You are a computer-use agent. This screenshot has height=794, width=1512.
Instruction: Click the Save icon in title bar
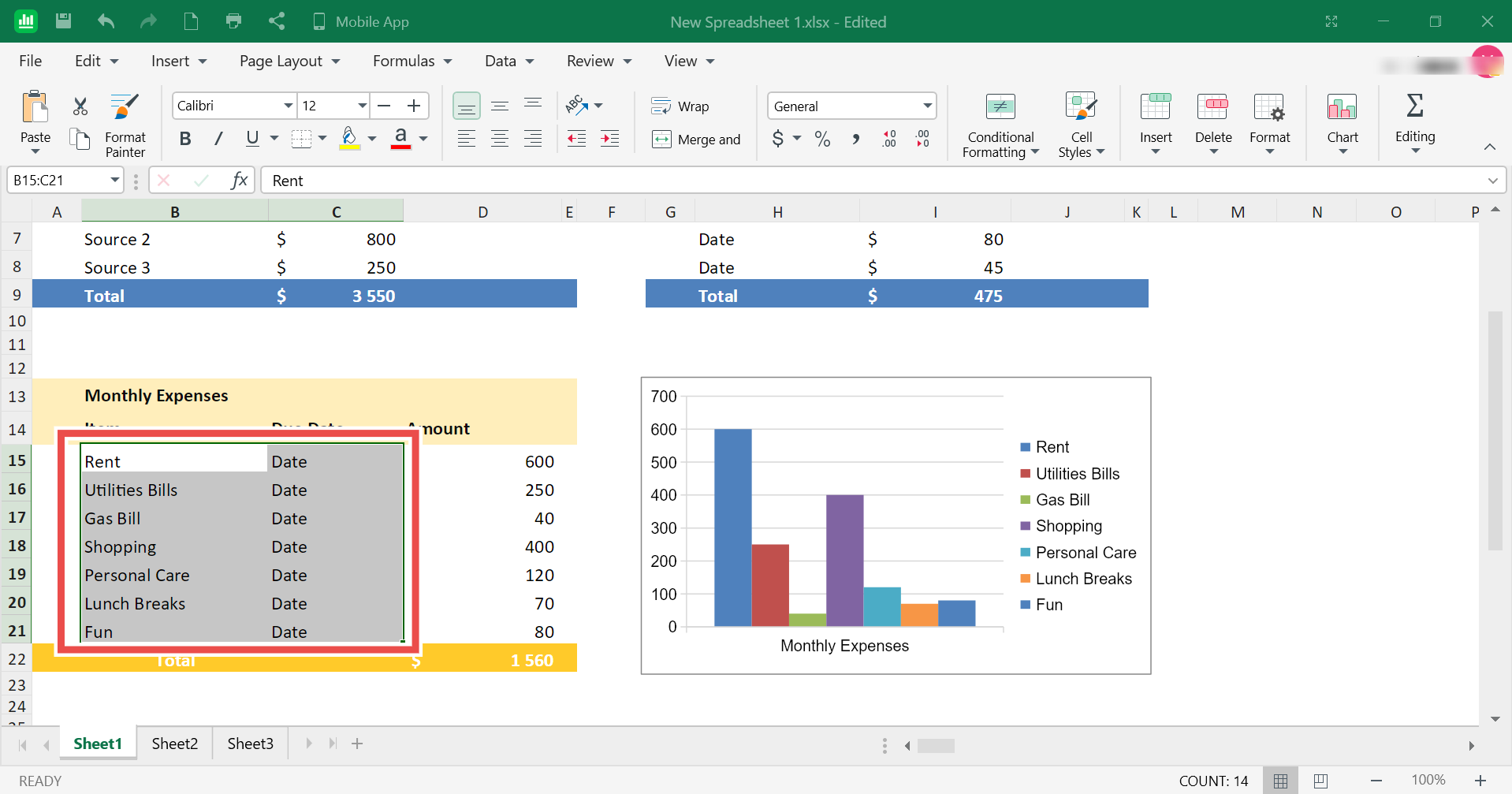[x=64, y=21]
